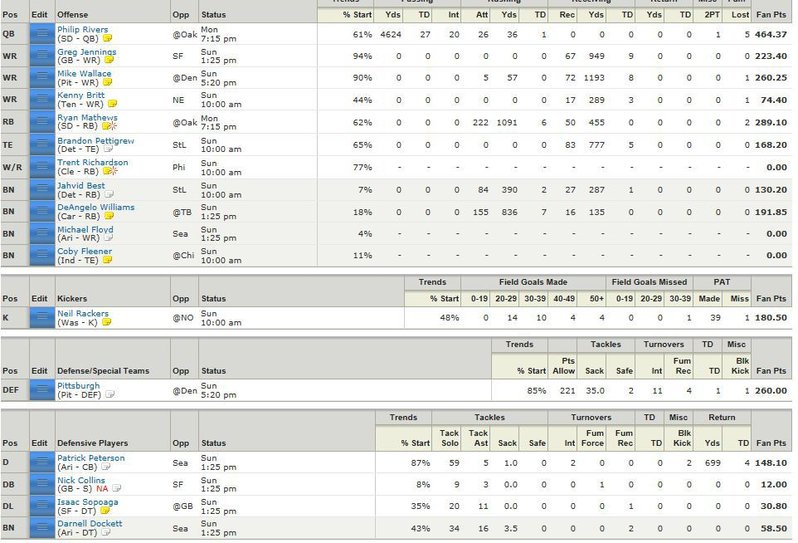This screenshot has width=798, height=543.
Task: Click the edit icon beside Darnell Dockett
Action: pyautogui.click(x=42, y=528)
